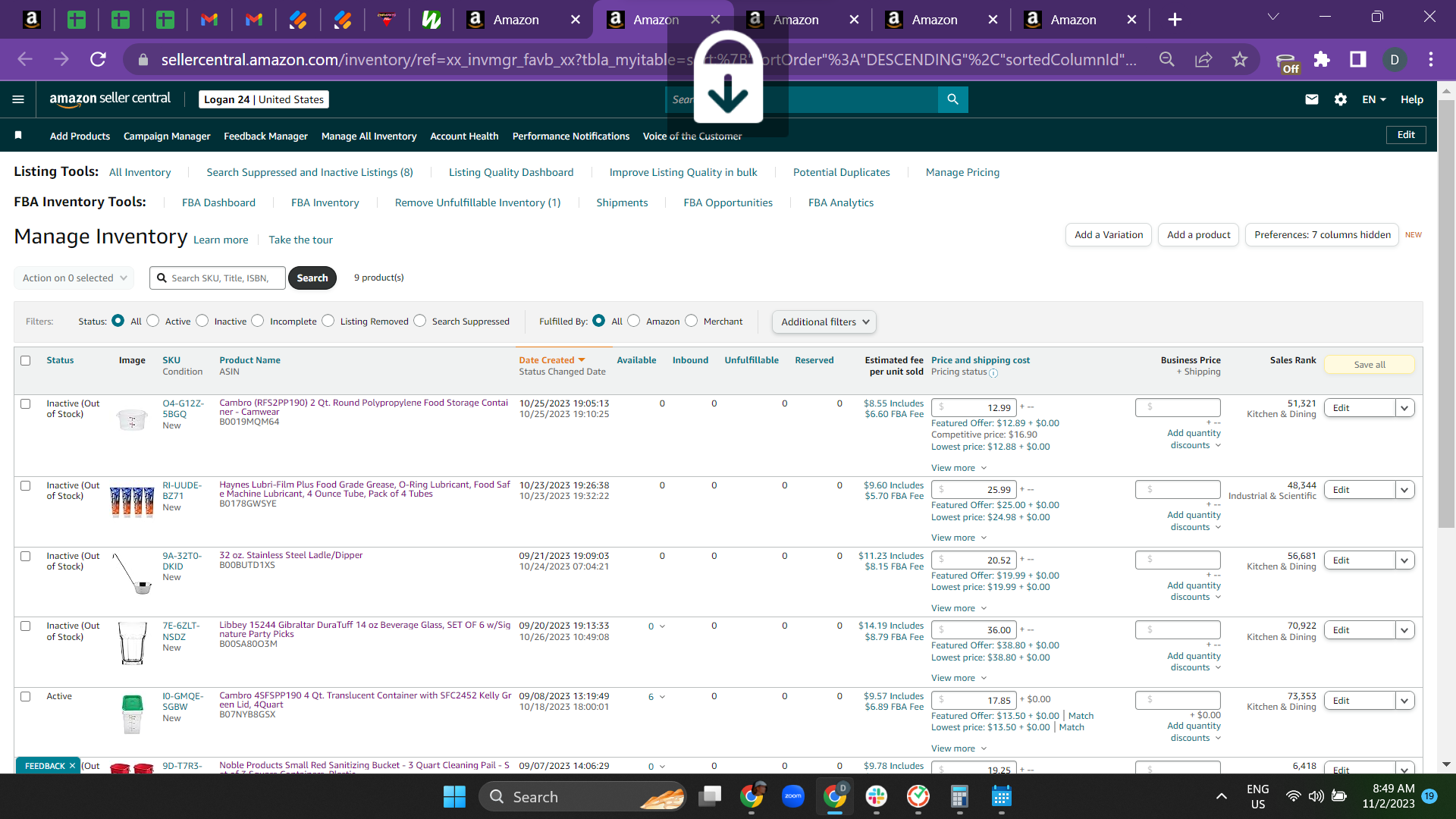This screenshot has width=1456, height=819.
Task: Open Add Products in the nav bar
Action: pos(80,136)
